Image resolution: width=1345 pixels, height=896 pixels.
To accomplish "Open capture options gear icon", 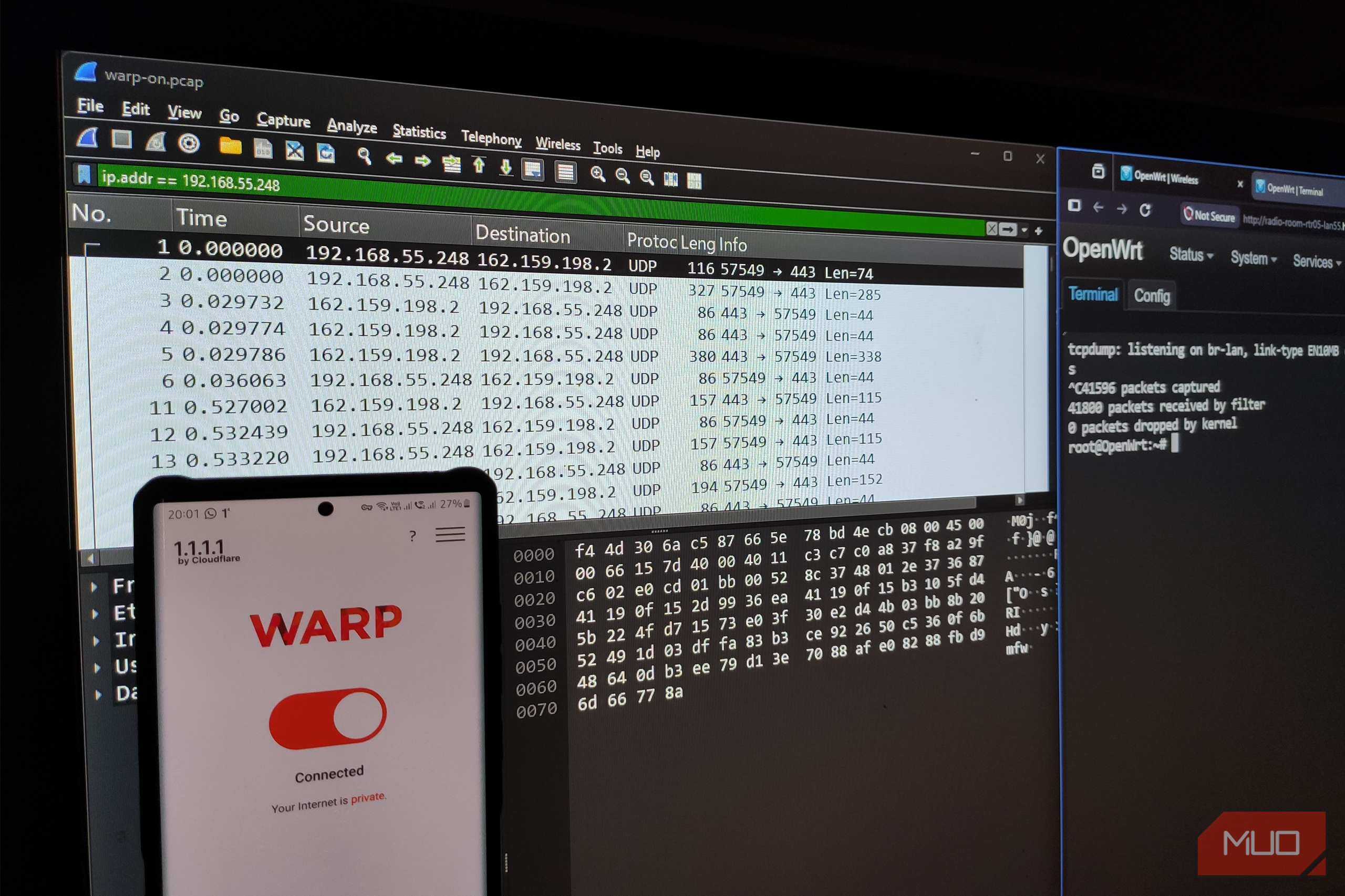I will 189,143.
